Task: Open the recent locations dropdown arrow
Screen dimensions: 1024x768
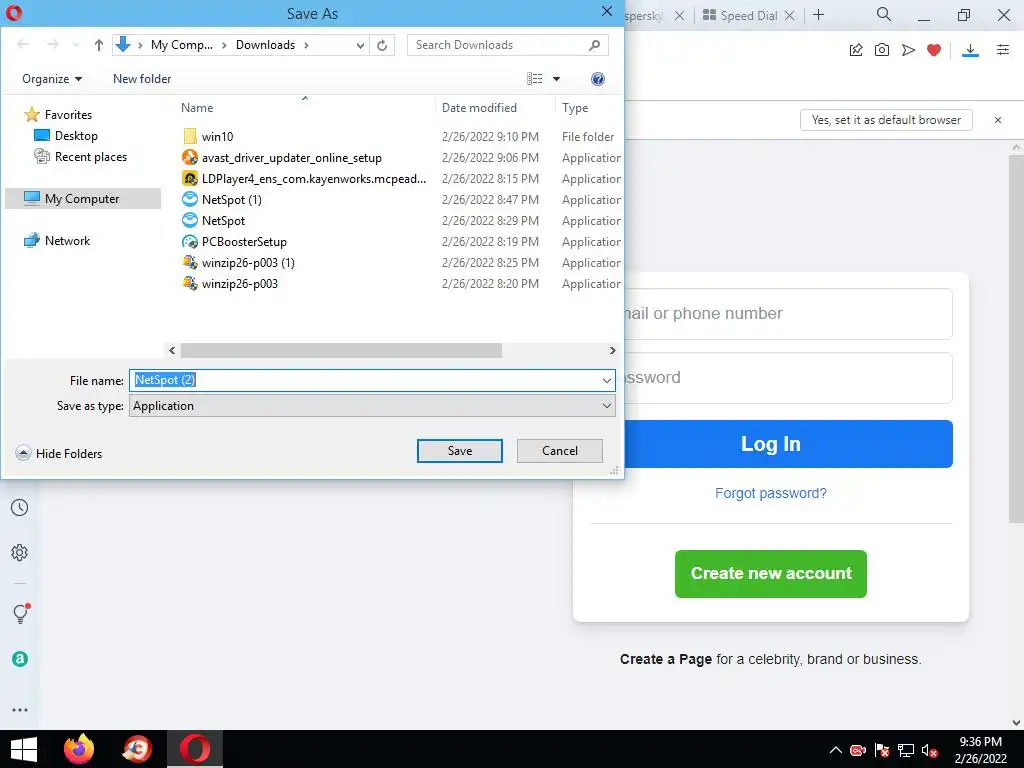Action: coord(76,45)
